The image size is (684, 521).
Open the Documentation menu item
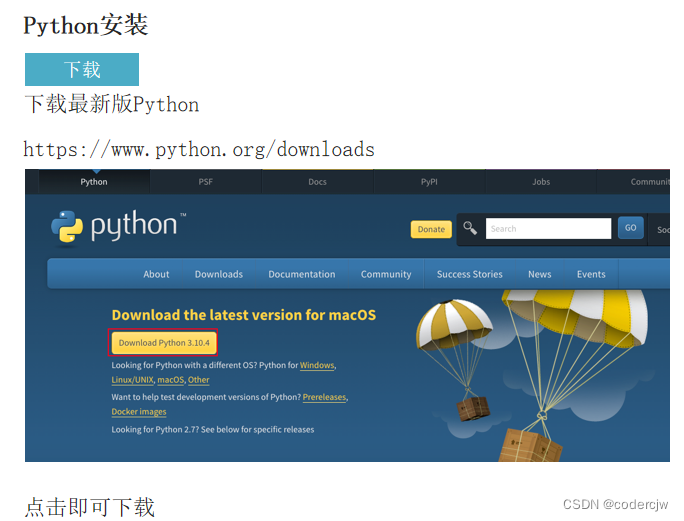[x=301, y=274]
